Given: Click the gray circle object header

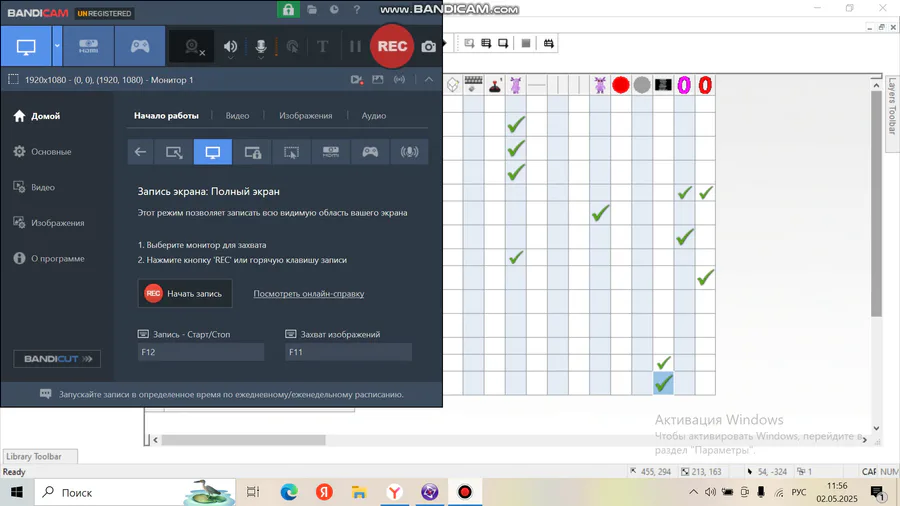Looking at the screenshot, I should coord(642,85).
